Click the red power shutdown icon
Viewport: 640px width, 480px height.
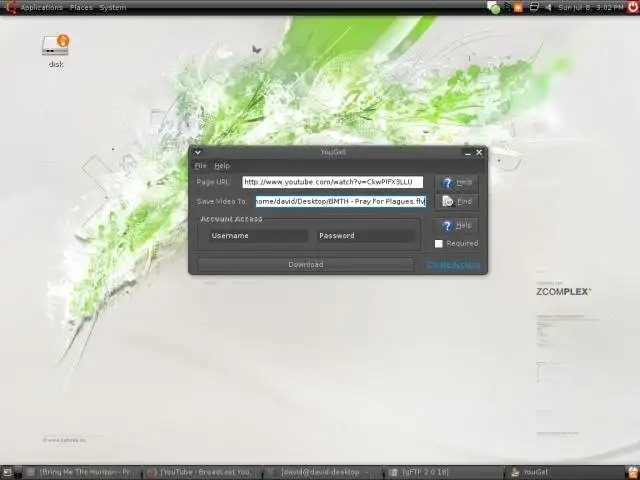pyautogui.click(x=633, y=7)
